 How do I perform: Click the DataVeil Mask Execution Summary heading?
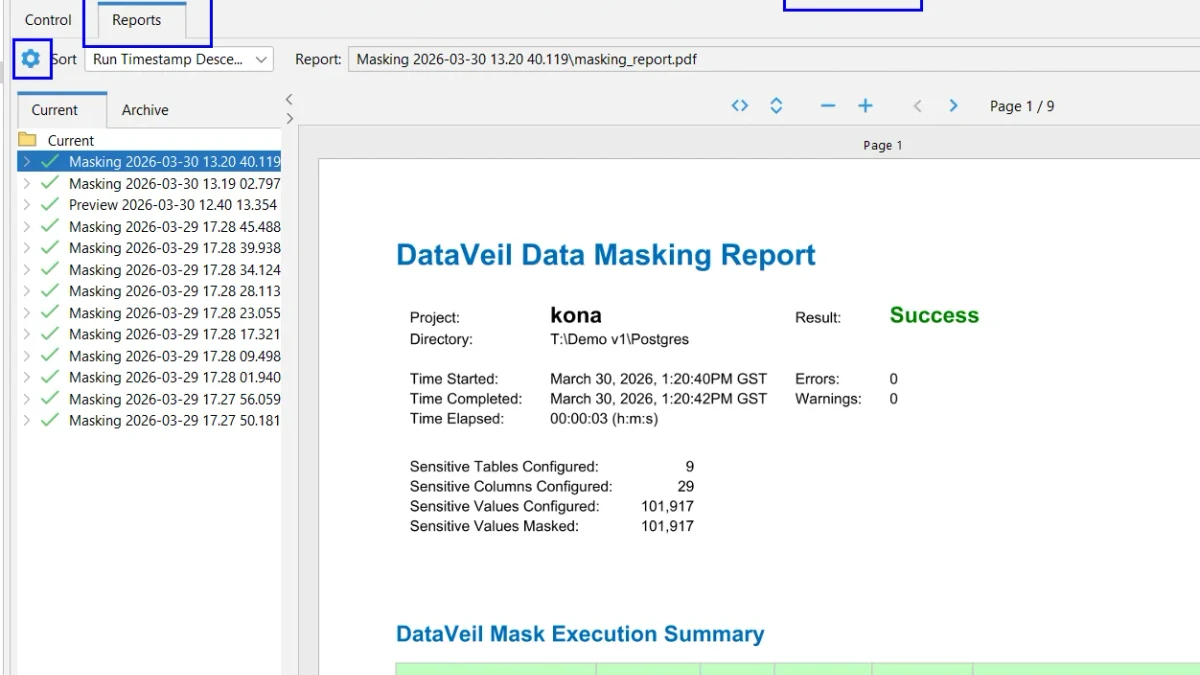tap(580, 634)
